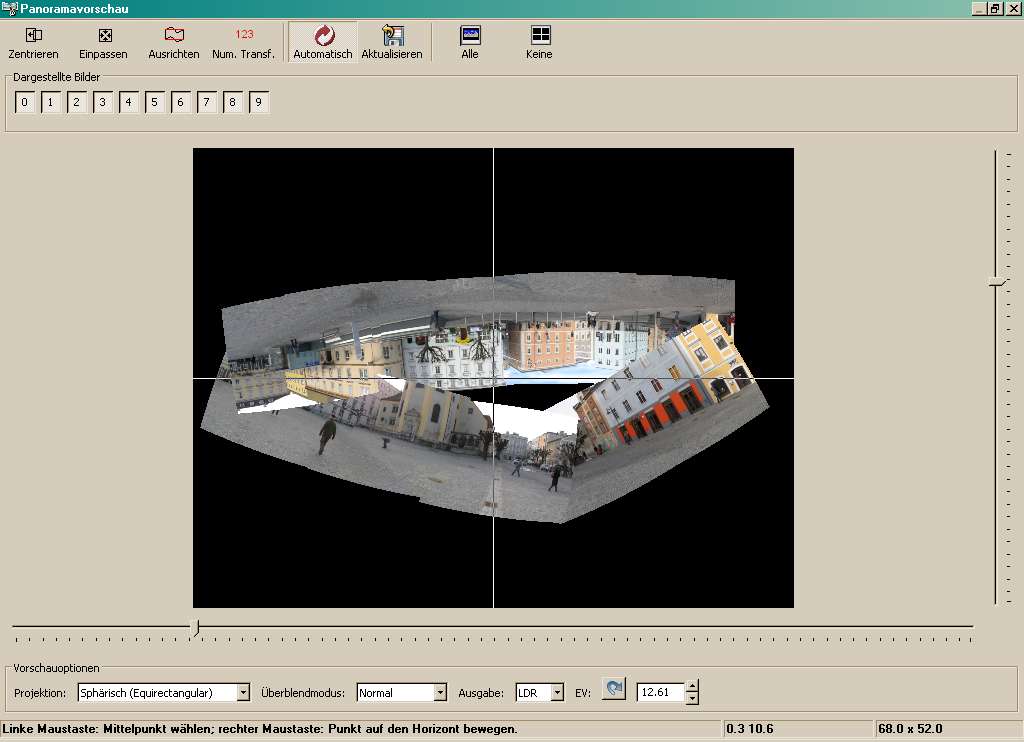Toggle display of image 3
This screenshot has height=742, width=1024.
pos(103,102)
